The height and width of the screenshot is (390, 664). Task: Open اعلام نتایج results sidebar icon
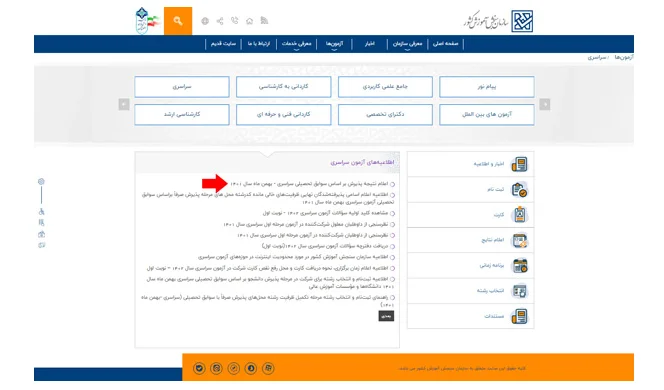pyautogui.click(x=520, y=240)
